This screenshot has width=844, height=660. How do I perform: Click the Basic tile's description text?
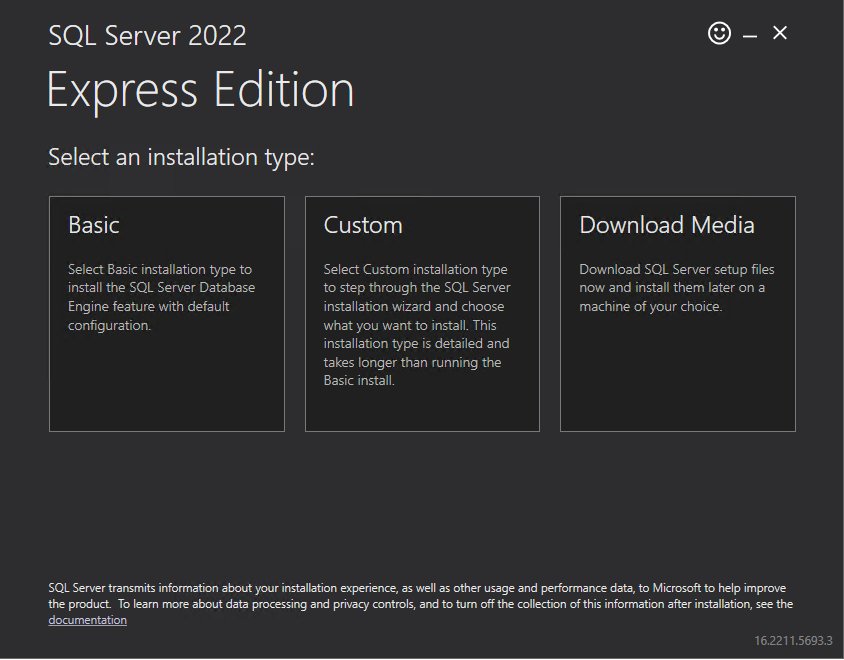[161, 297]
